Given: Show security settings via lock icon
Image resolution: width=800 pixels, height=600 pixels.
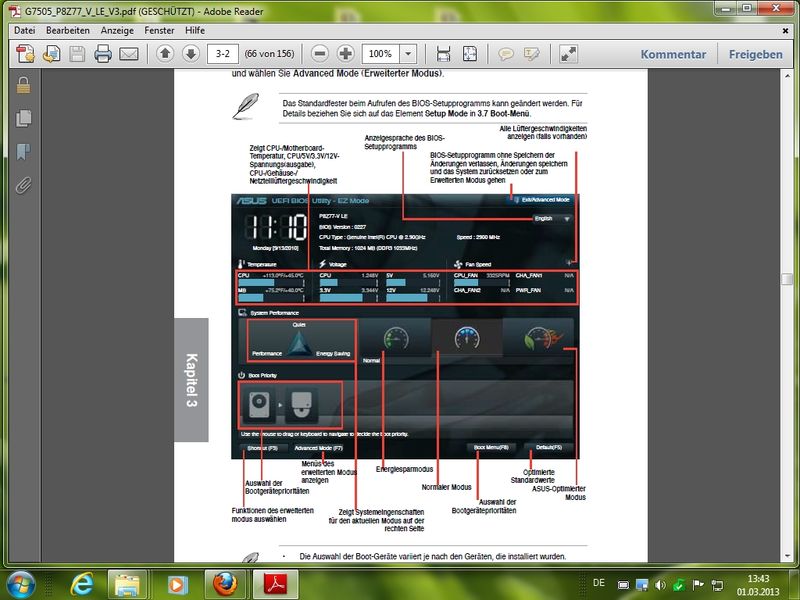Looking at the screenshot, I should [x=24, y=86].
